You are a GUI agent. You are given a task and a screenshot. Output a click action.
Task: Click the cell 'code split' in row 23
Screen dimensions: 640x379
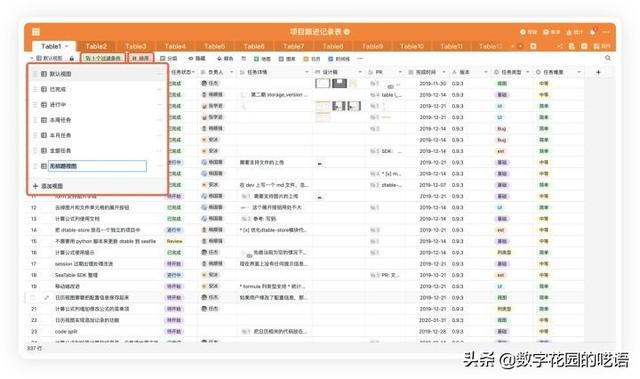pos(67,332)
